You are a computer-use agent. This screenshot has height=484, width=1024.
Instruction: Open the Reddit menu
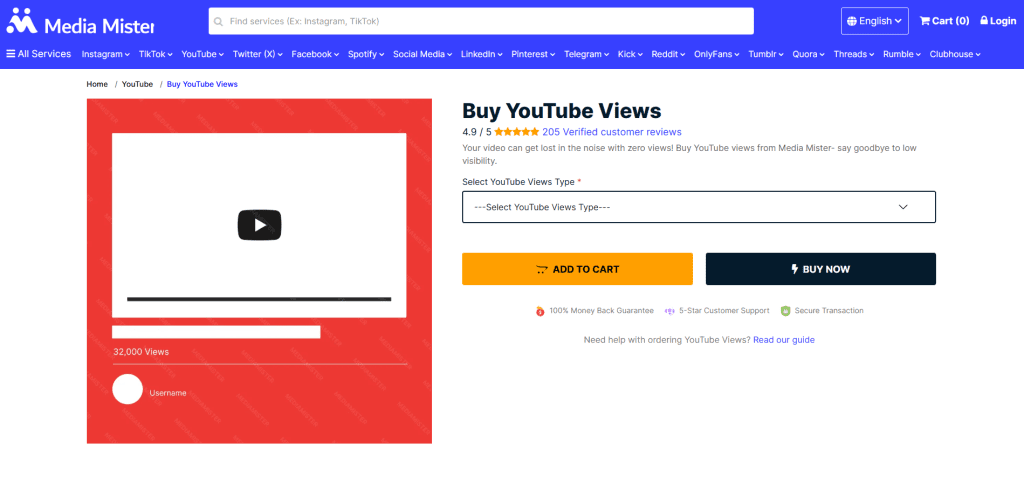[x=669, y=54]
